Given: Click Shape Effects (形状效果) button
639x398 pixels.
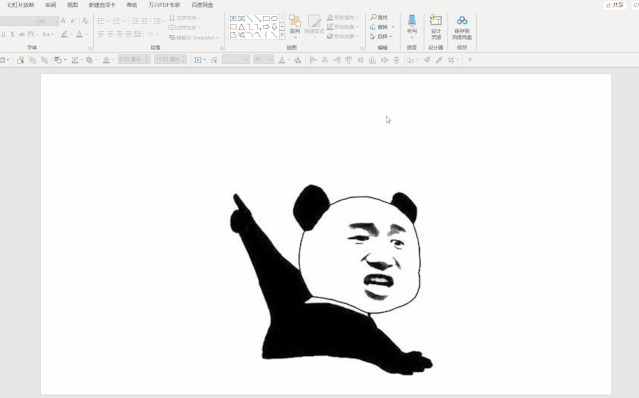Looking at the screenshot, I should pyautogui.click(x=343, y=36).
